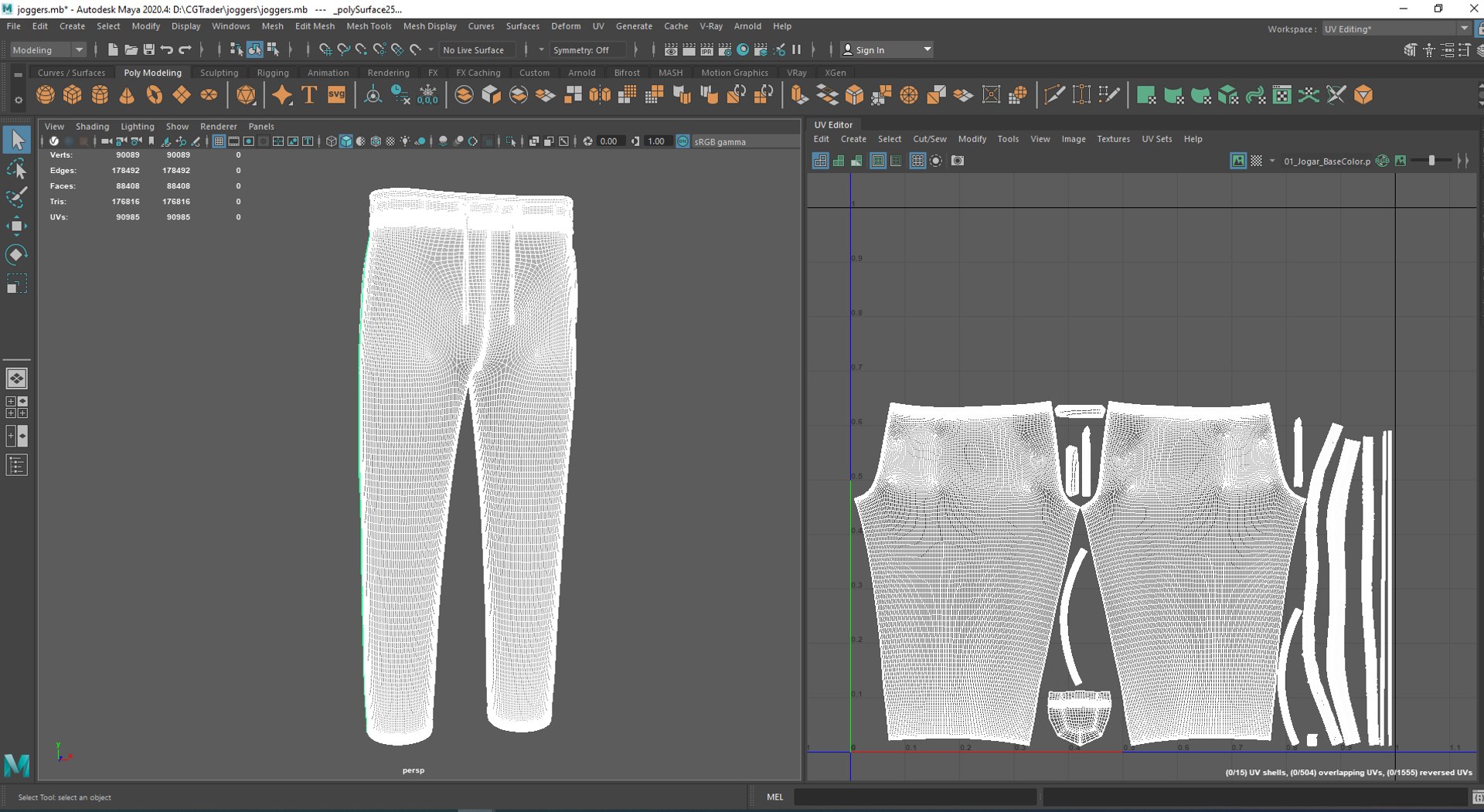Click the MEL script language label
This screenshot has width=1484, height=812.
pos(774,797)
